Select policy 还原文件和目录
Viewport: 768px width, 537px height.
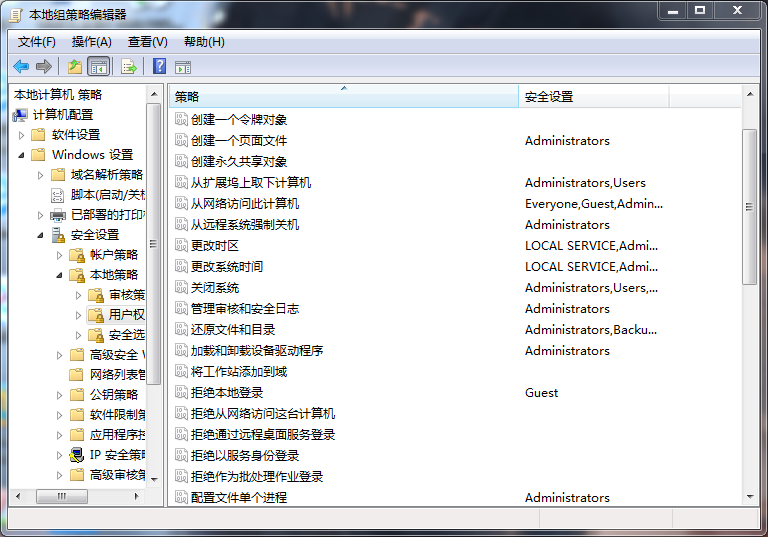point(233,329)
